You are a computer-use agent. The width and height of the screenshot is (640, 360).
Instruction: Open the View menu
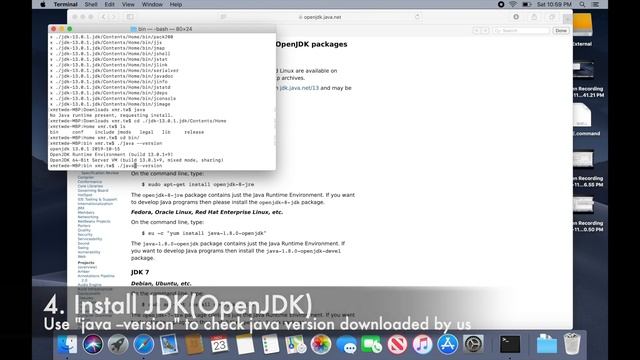pyautogui.click(x=128, y=4)
